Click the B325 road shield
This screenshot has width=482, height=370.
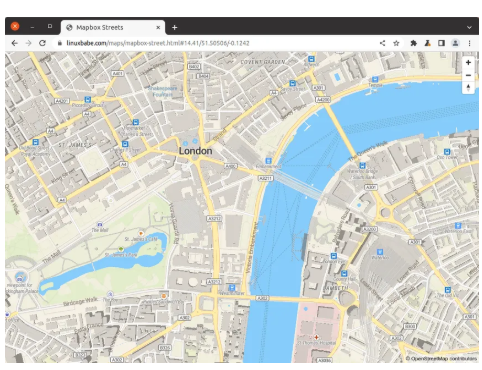[x=165, y=348]
